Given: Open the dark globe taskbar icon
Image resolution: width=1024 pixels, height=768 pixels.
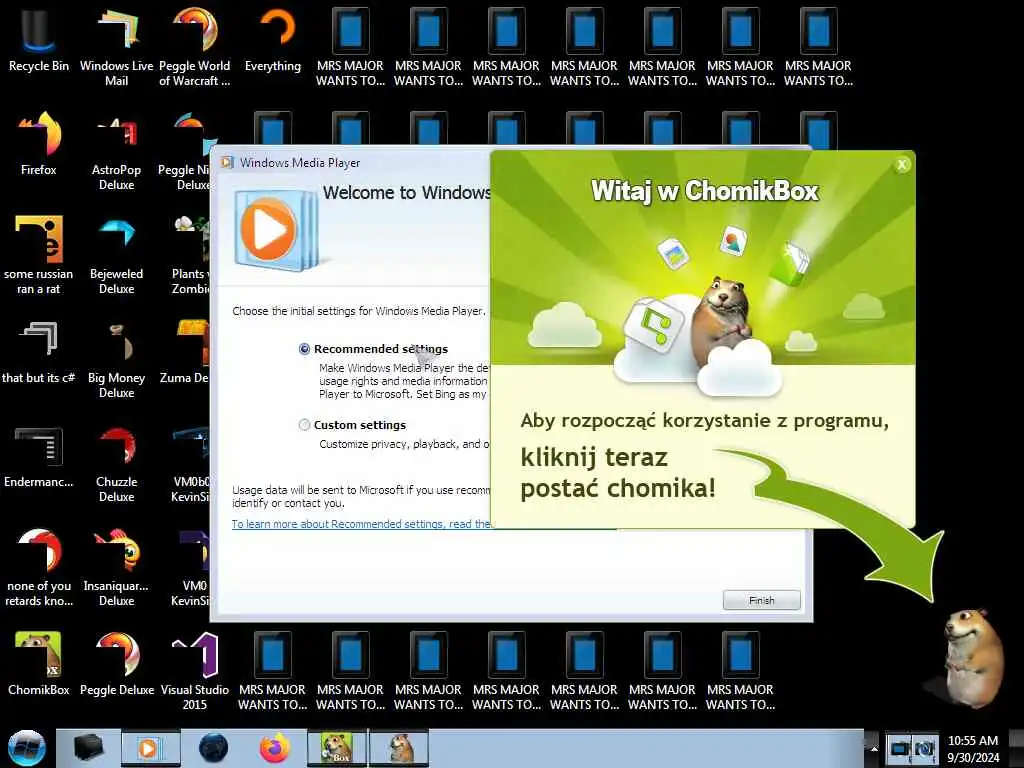Looking at the screenshot, I should [214, 748].
